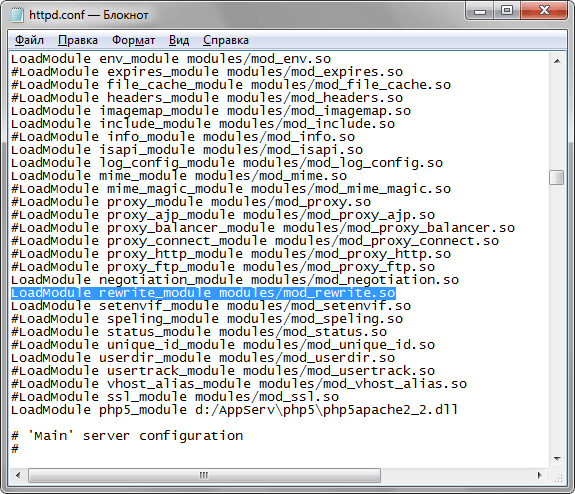
Task: Click the mime_module modules/mod_mime.so line
Action: 179,176
